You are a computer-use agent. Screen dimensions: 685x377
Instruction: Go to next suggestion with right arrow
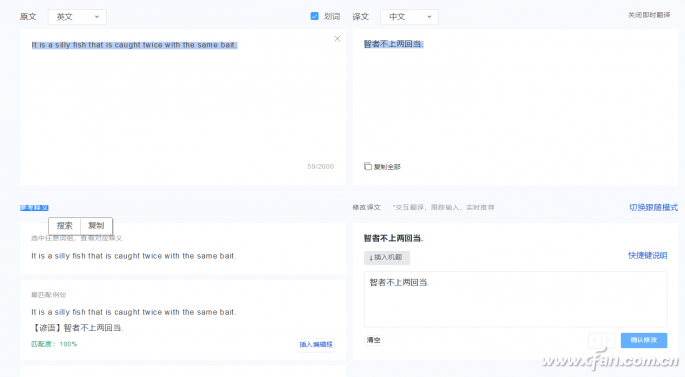608,340
